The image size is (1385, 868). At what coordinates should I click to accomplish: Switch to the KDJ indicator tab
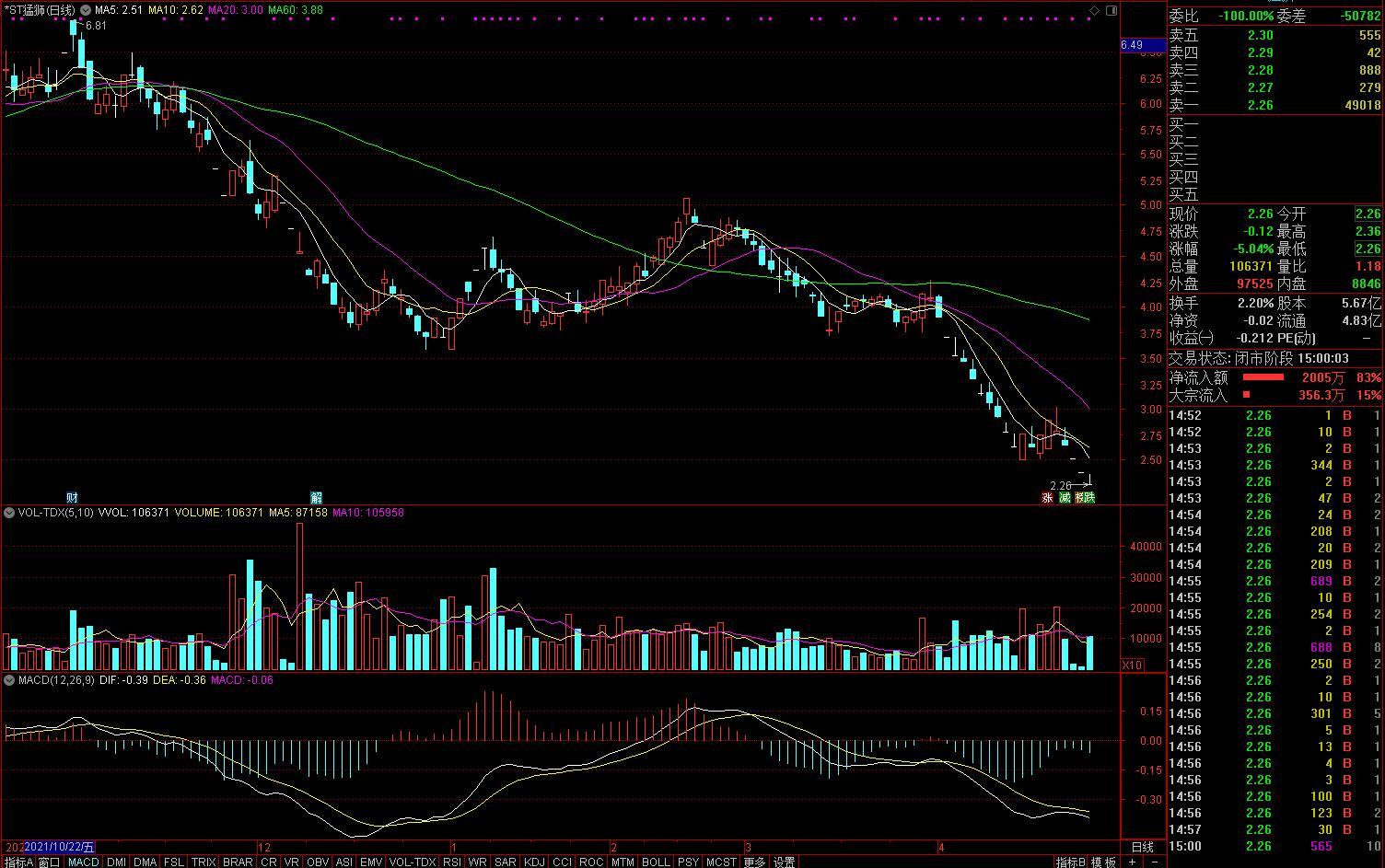pyautogui.click(x=534, y=862)
